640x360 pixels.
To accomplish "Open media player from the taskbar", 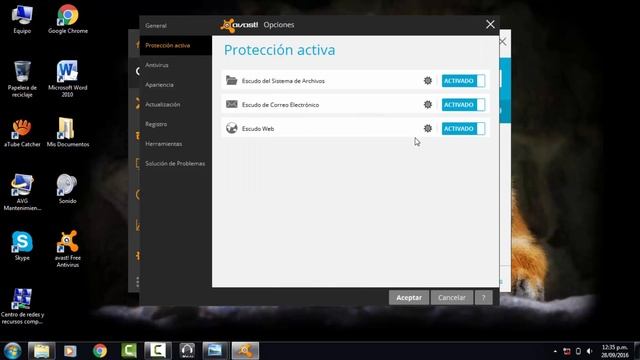I will tap(70, 351).
